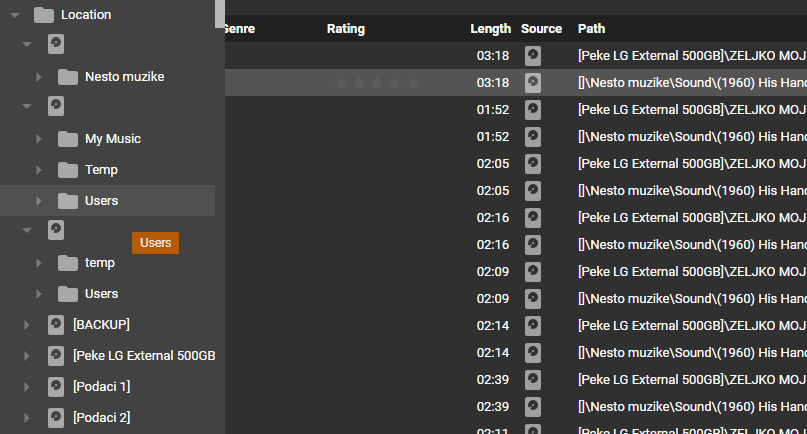Expand the [BACKUP] drive node
This screenshot has width=807, height=434.
coord(27,325)
